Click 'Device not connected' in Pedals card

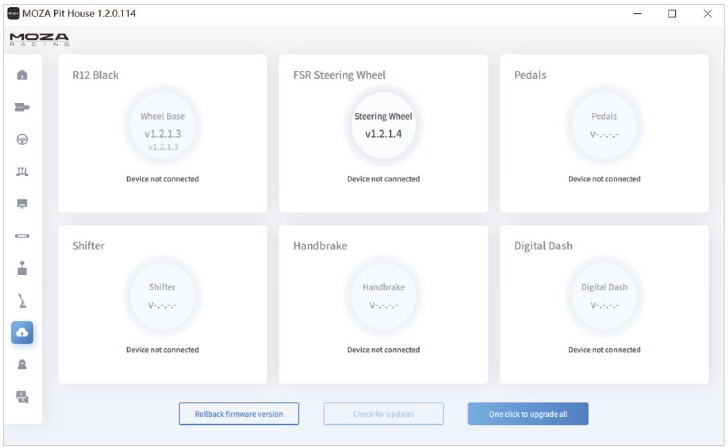coord(604,179)
